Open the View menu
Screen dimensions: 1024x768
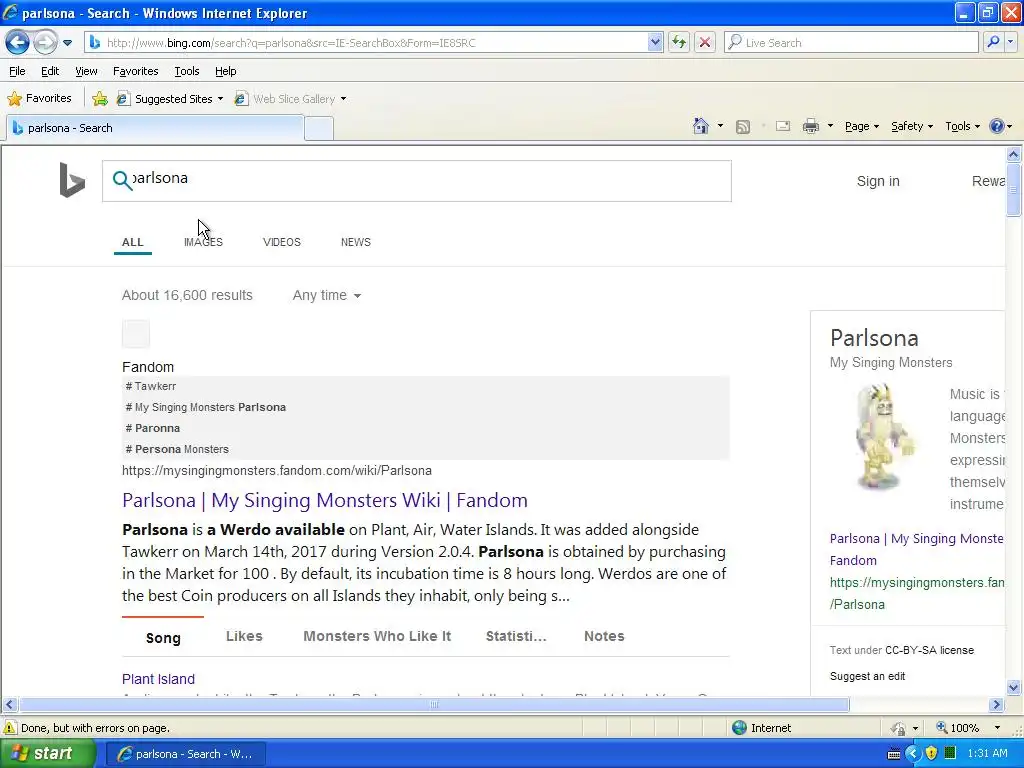86,71
